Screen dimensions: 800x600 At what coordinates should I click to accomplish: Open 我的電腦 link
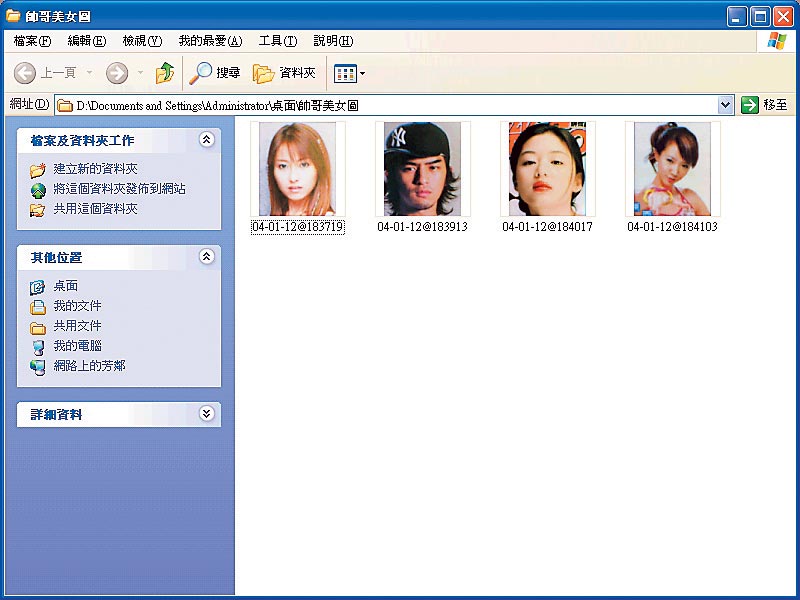(x=78, y=345)
